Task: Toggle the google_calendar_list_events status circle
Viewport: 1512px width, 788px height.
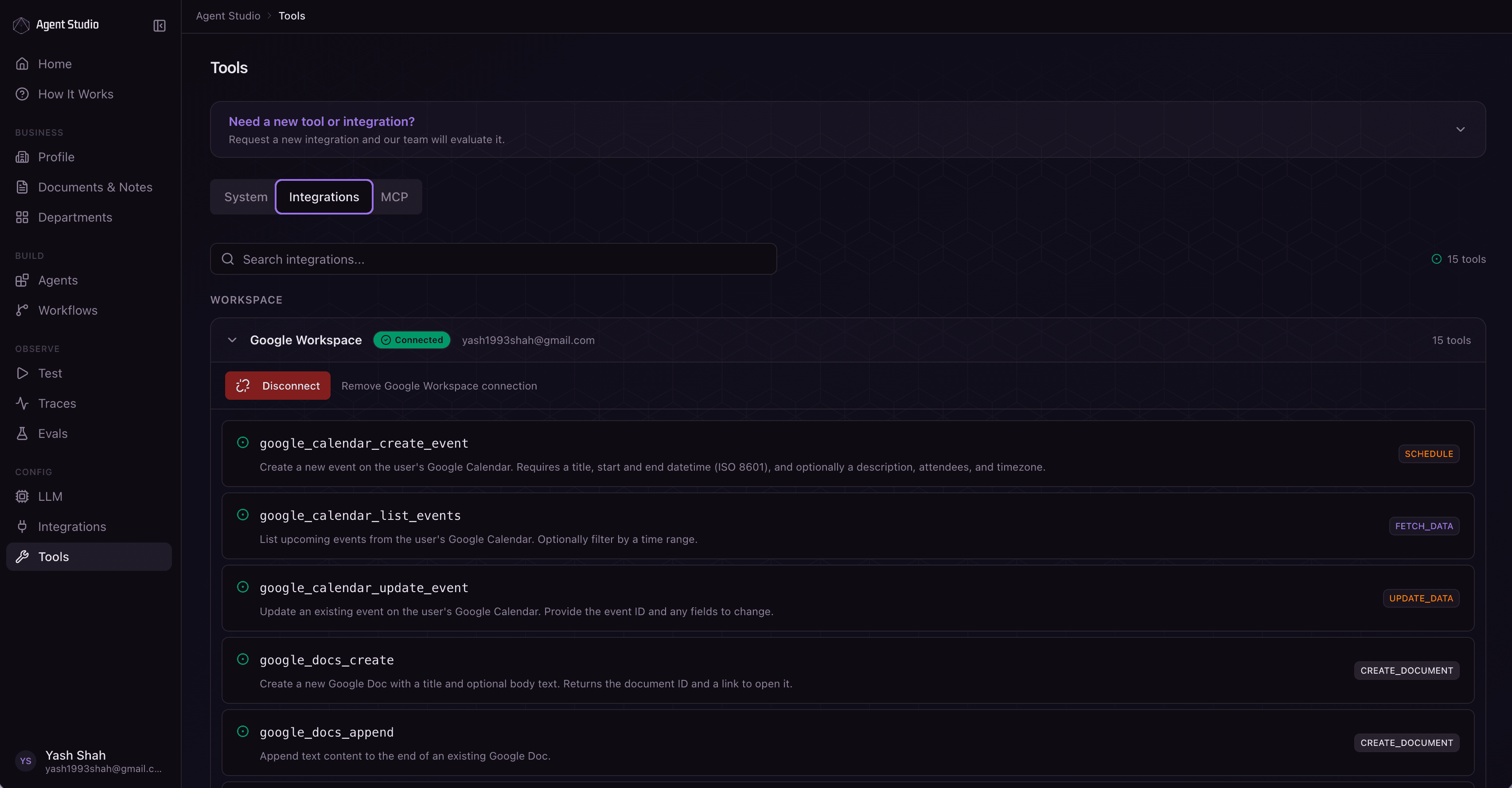Action: [x=242, y=515]
